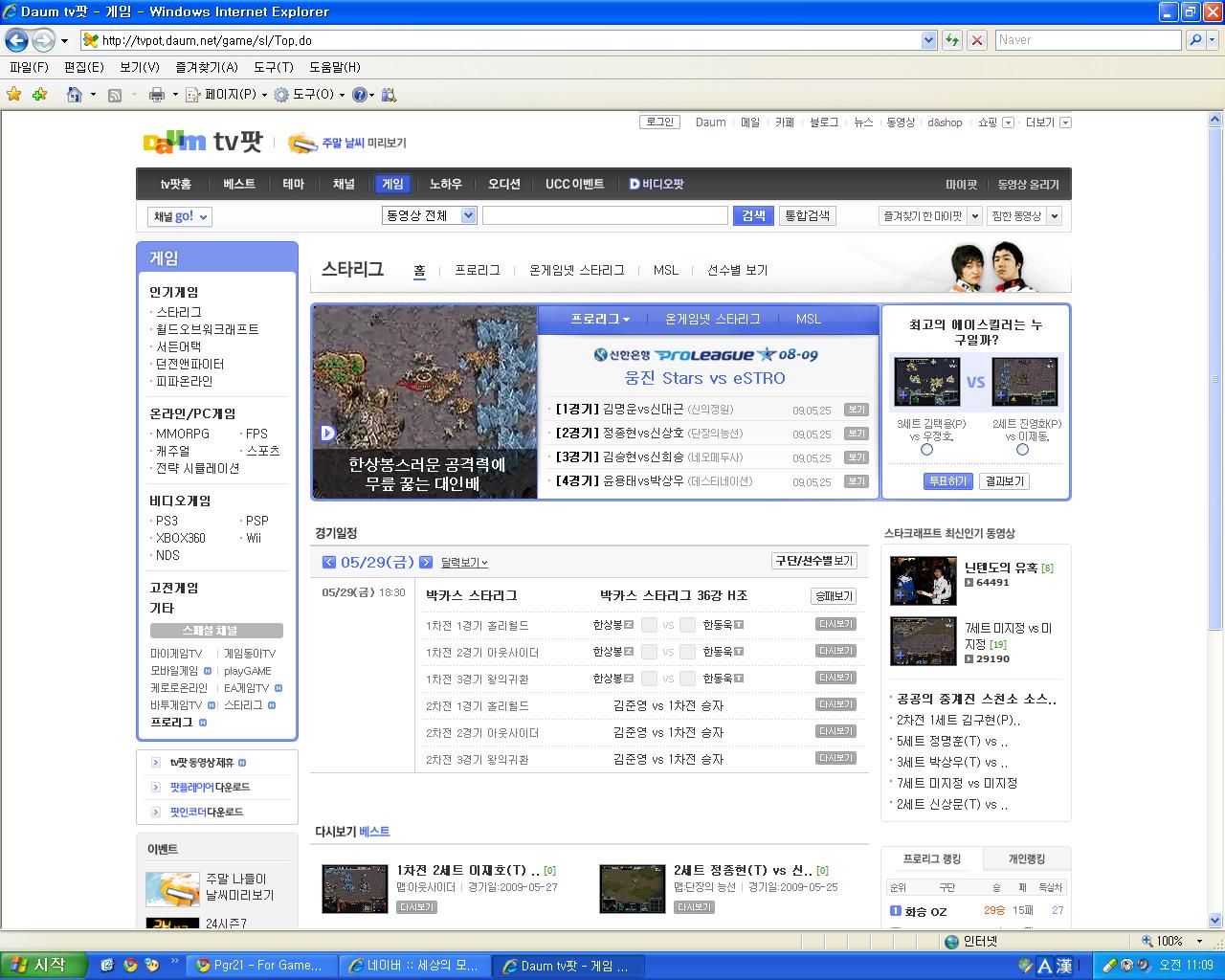The height and width of the screenshot is (980, 1225).
Task: Open the 즐겨찾기 한 마이팟 dropdown
Action: click(930, 216)
